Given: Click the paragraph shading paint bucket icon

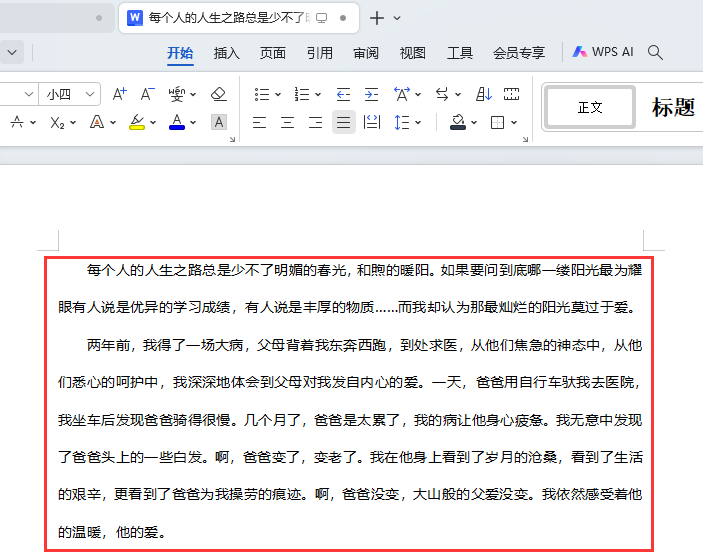Looking at the screenshot, I should click(x=458, y=122).
